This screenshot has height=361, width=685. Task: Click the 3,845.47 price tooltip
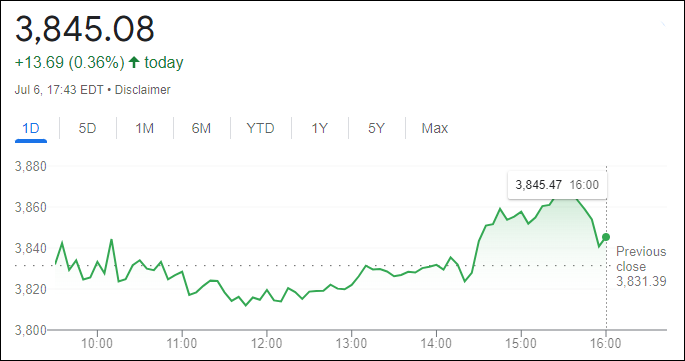557,185
